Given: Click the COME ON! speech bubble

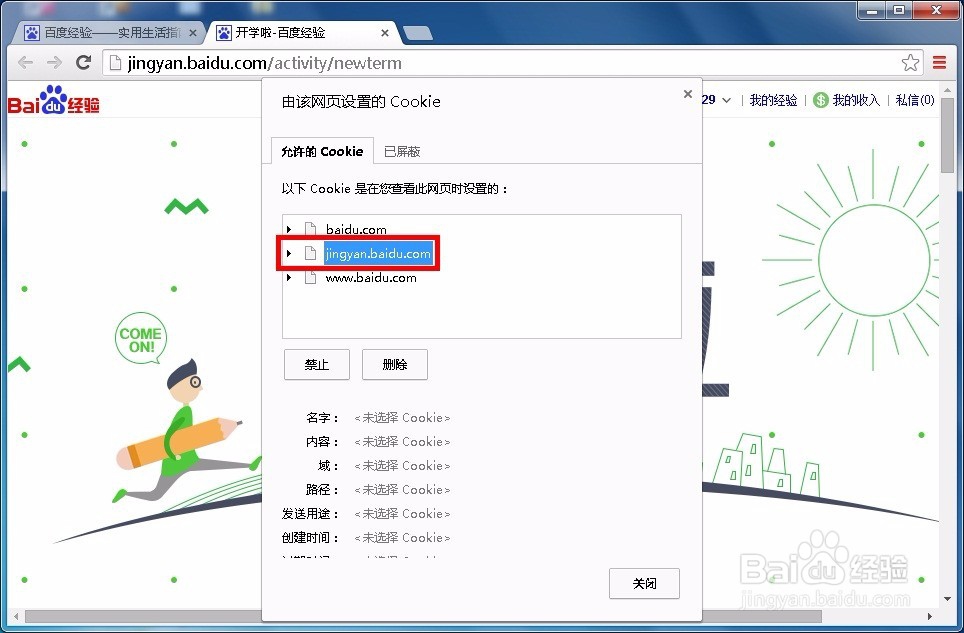Looking at the screenshot, I should [x=141, y=338].
